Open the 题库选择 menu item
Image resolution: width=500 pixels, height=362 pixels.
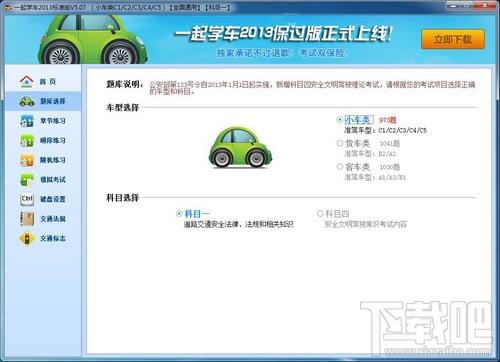pos(43,101)
